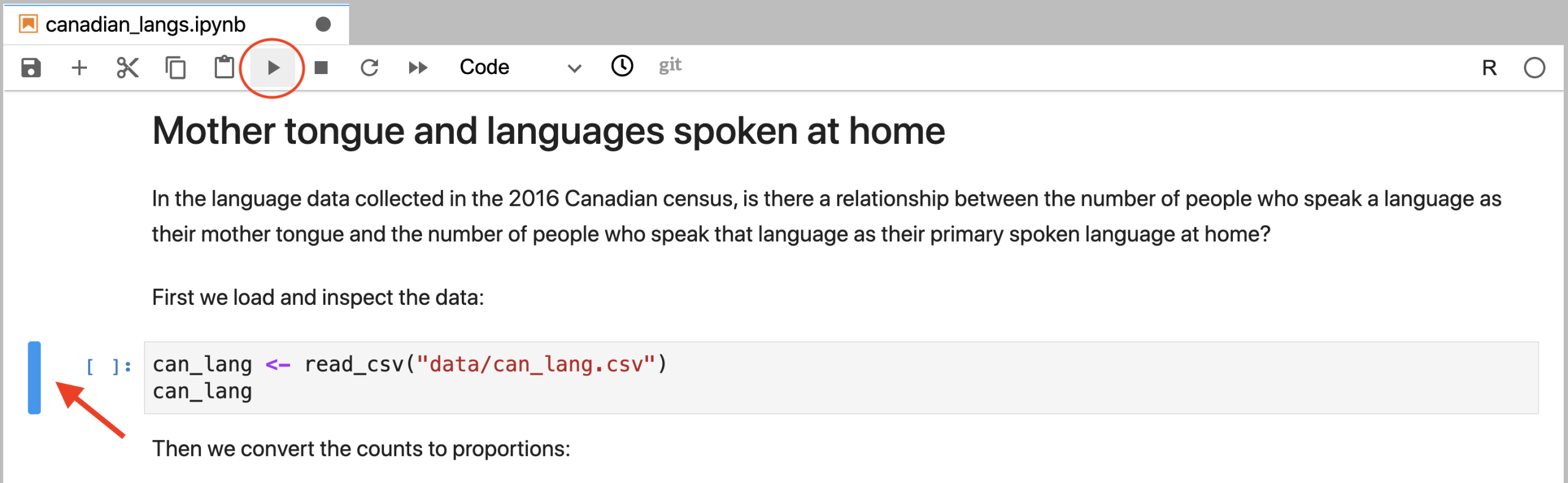
Task: Interrupt the kernel with the stop button
Action: [x=321, y=67]
